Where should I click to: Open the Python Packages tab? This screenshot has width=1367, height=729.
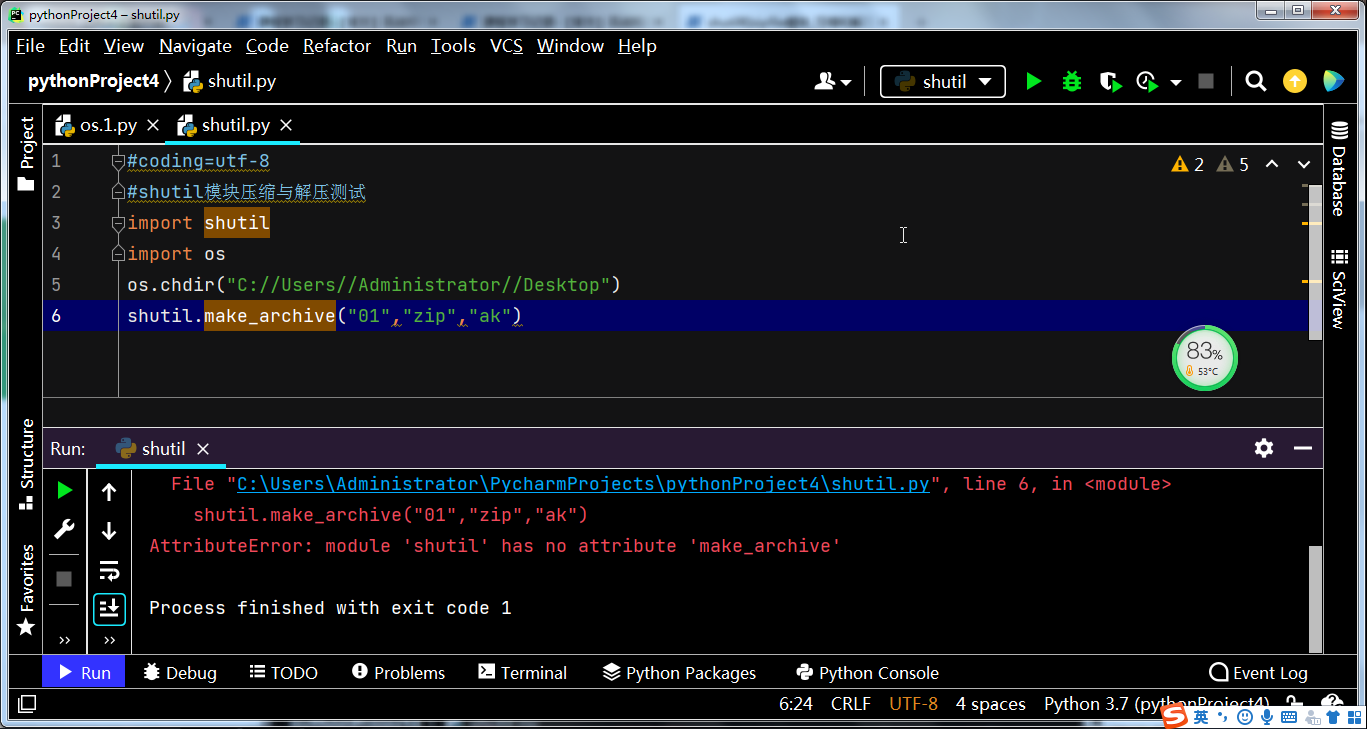679,673
